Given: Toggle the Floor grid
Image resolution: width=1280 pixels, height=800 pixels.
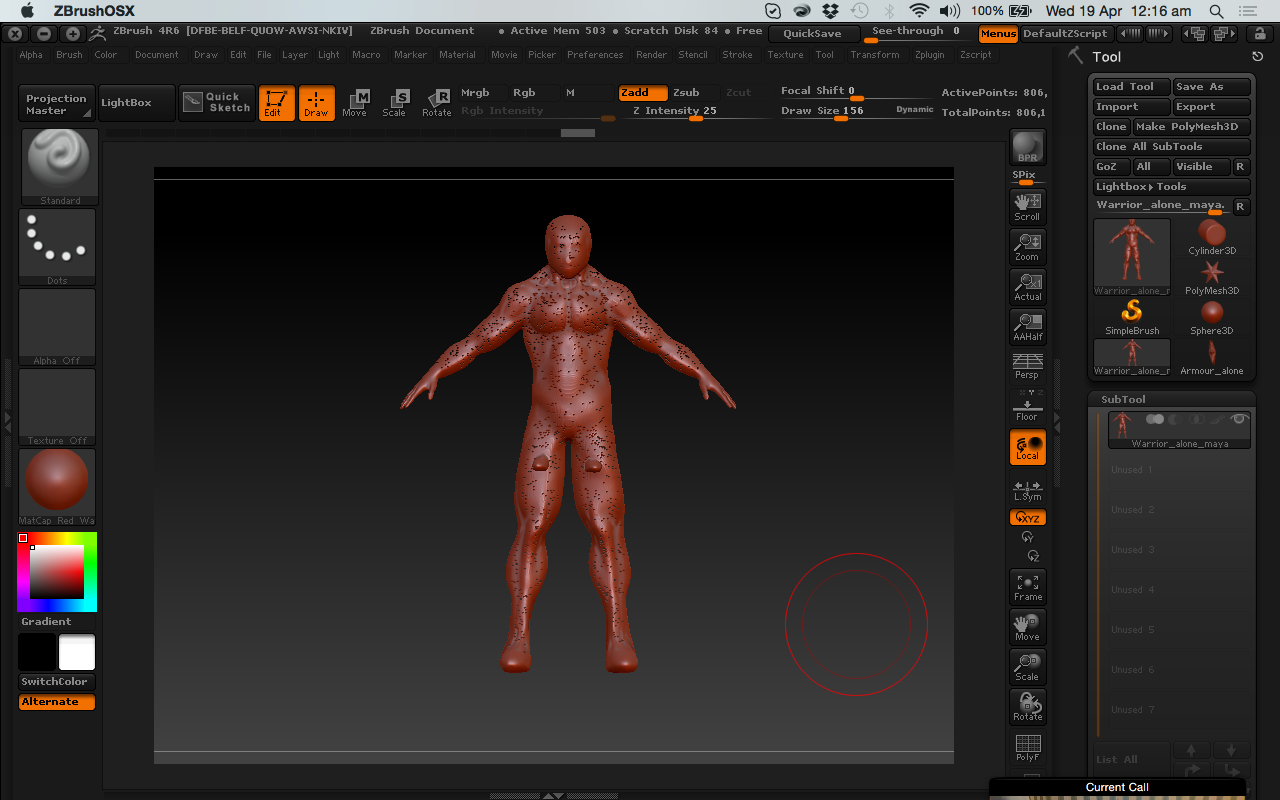Looking at the screenshot, I should 1028,407.
